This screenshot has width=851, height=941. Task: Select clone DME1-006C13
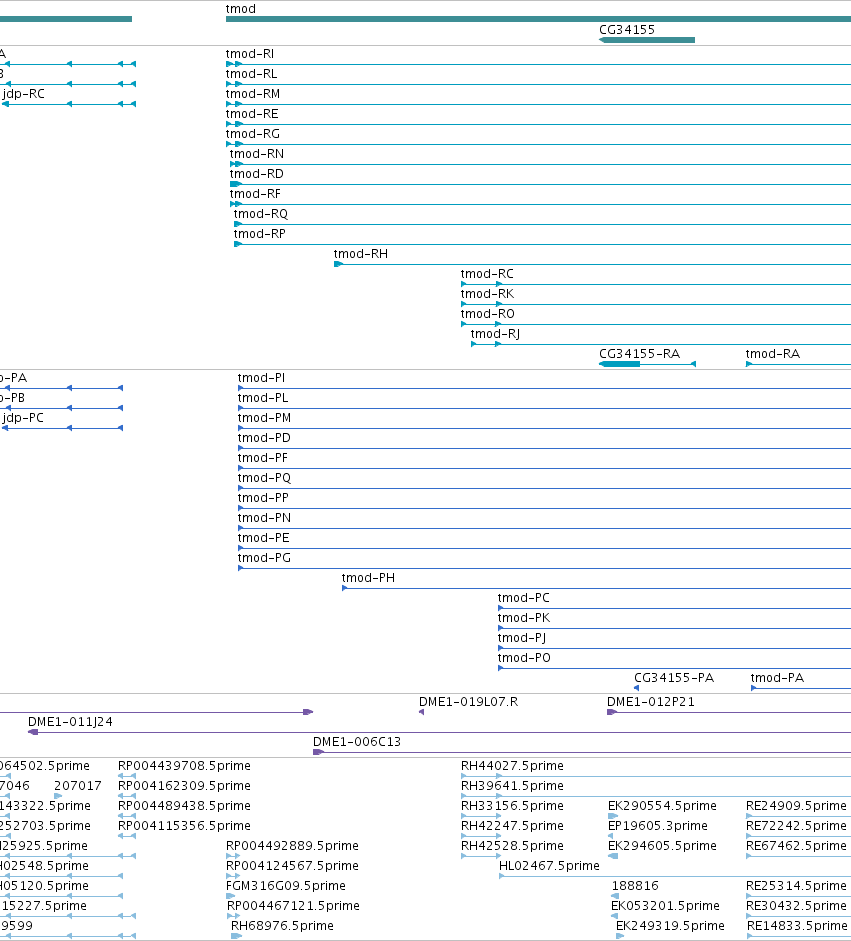pos(356,742)
